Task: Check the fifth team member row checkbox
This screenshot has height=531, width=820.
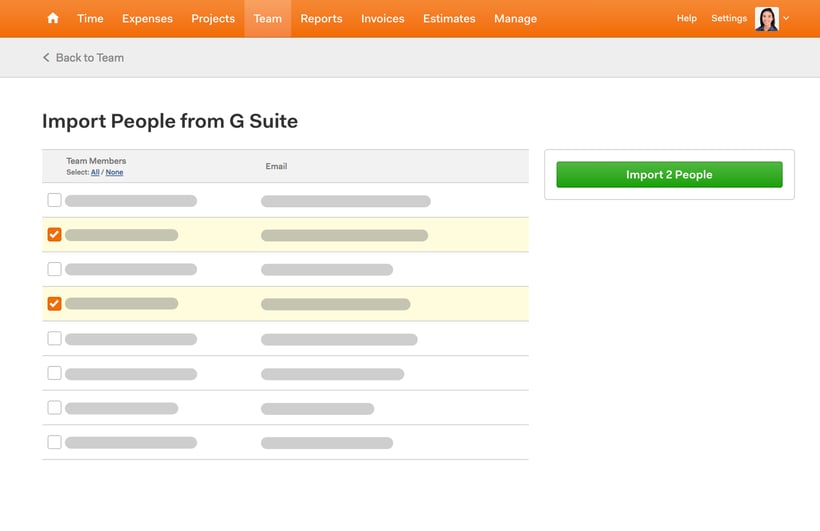Action: coord(54,338)
